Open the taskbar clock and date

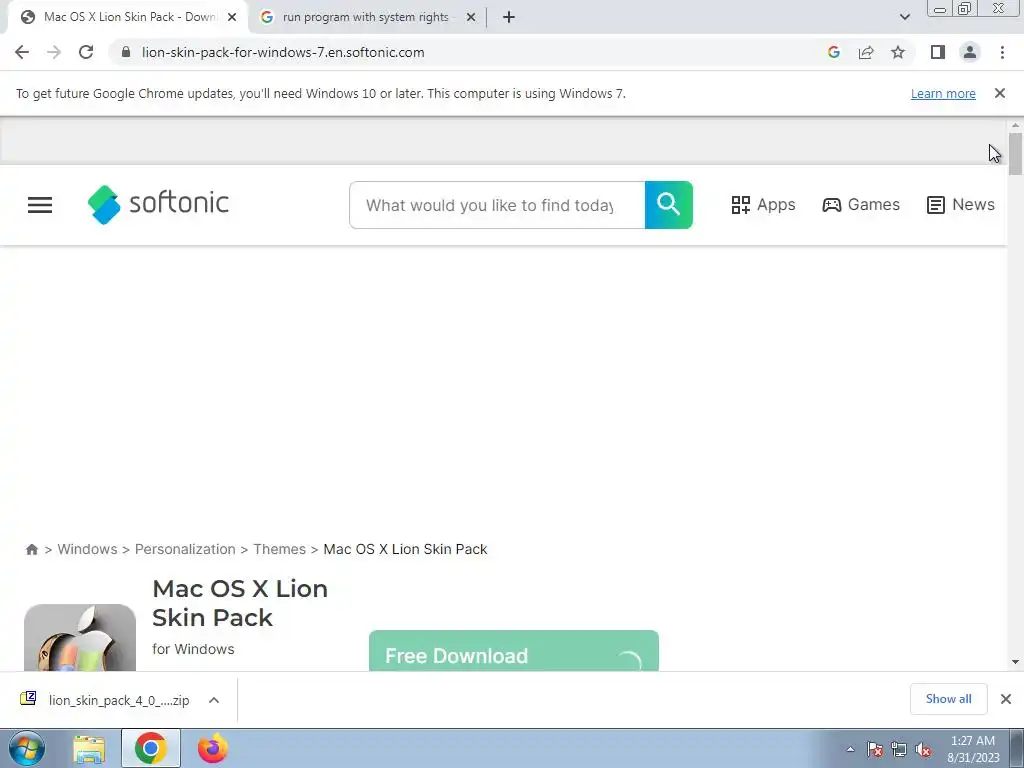973,749
